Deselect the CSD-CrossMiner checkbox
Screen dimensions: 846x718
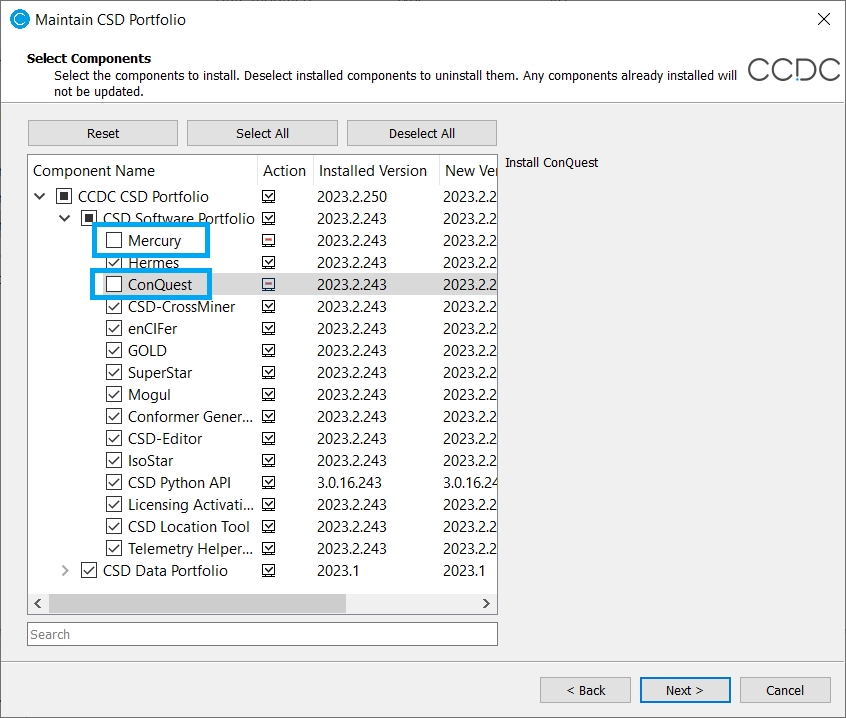pyautogui.click(x=114, y=307)
